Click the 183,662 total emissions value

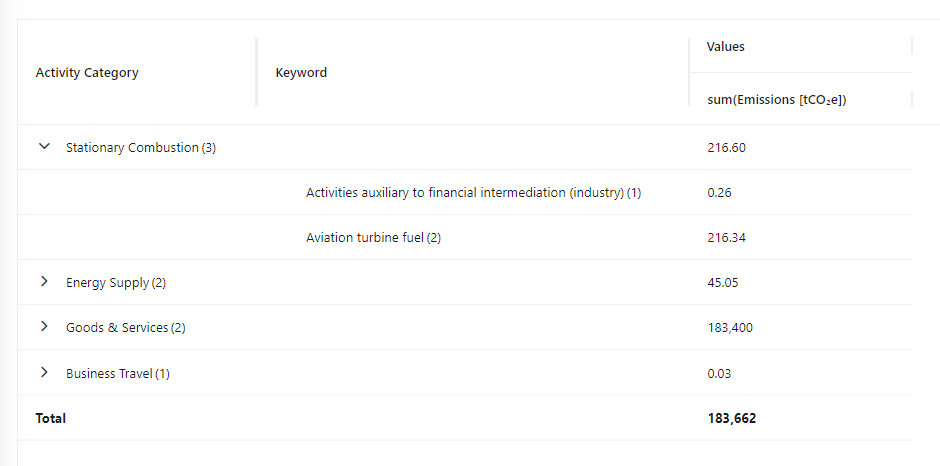coord(731,418)
